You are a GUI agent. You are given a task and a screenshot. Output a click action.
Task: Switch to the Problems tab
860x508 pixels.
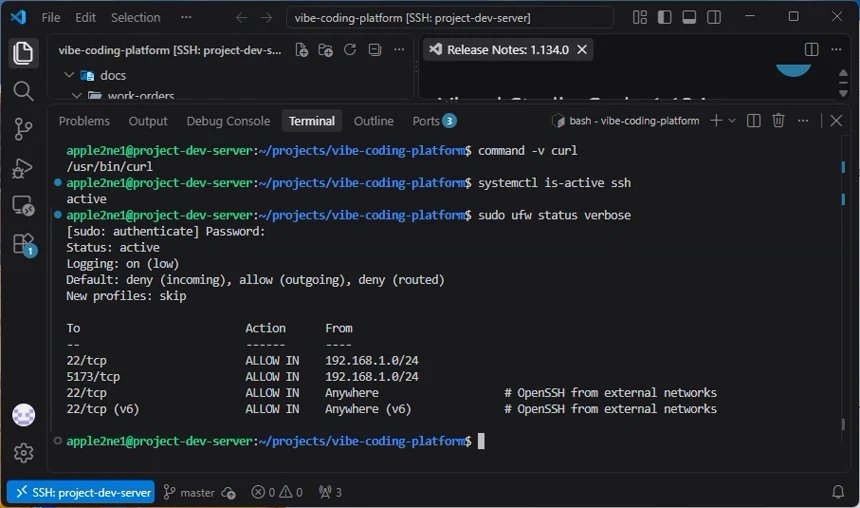(84, 121)
